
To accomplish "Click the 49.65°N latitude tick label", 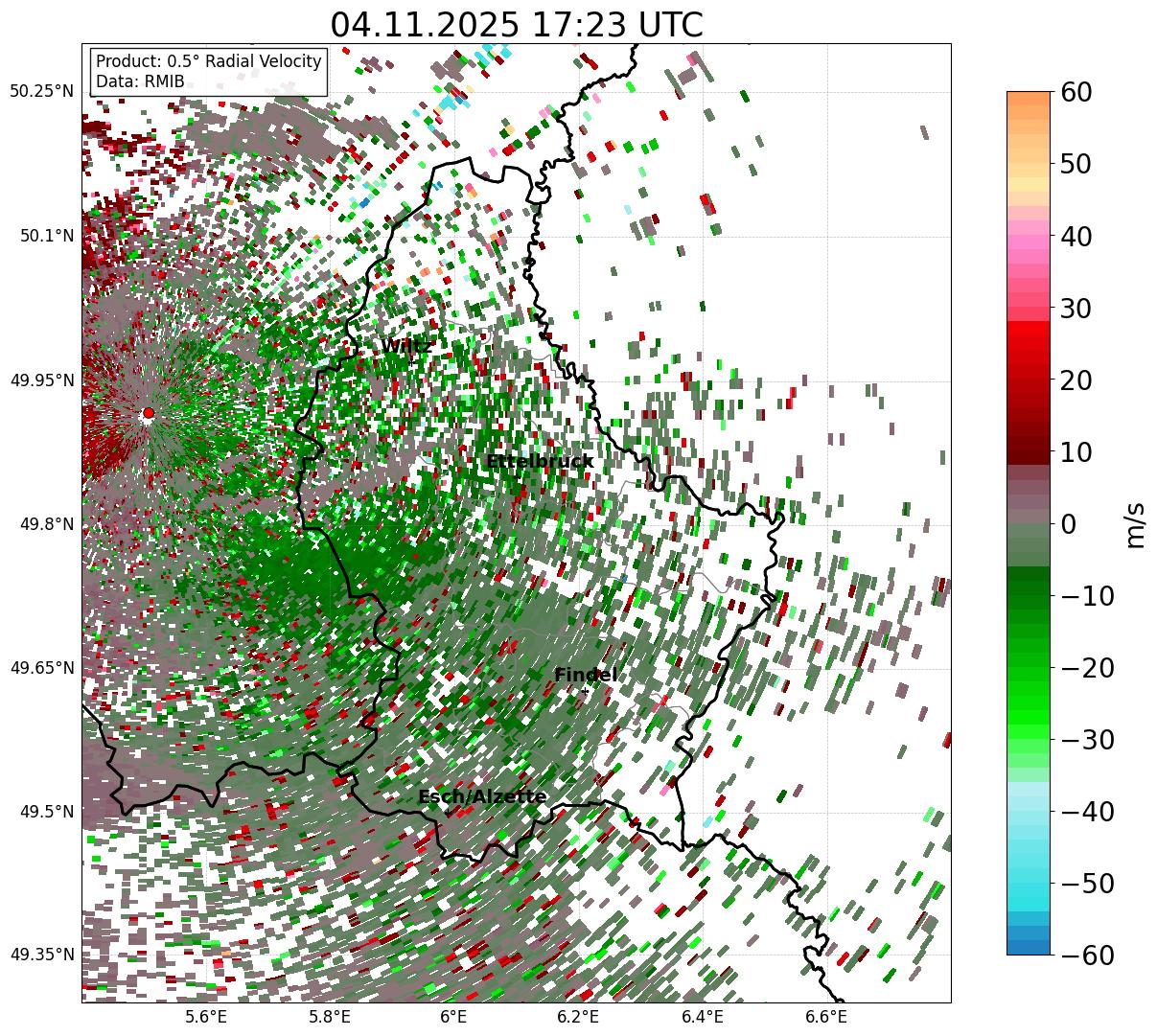I will tap(41, 668).
